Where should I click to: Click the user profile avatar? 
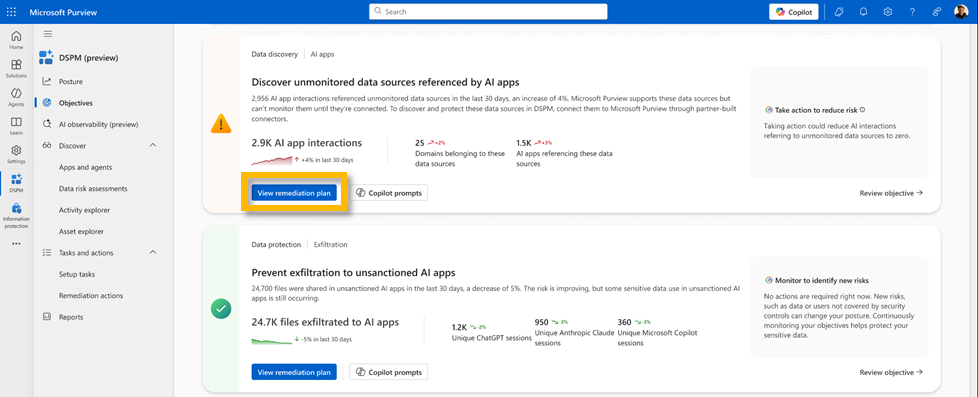tap(961, 12)
